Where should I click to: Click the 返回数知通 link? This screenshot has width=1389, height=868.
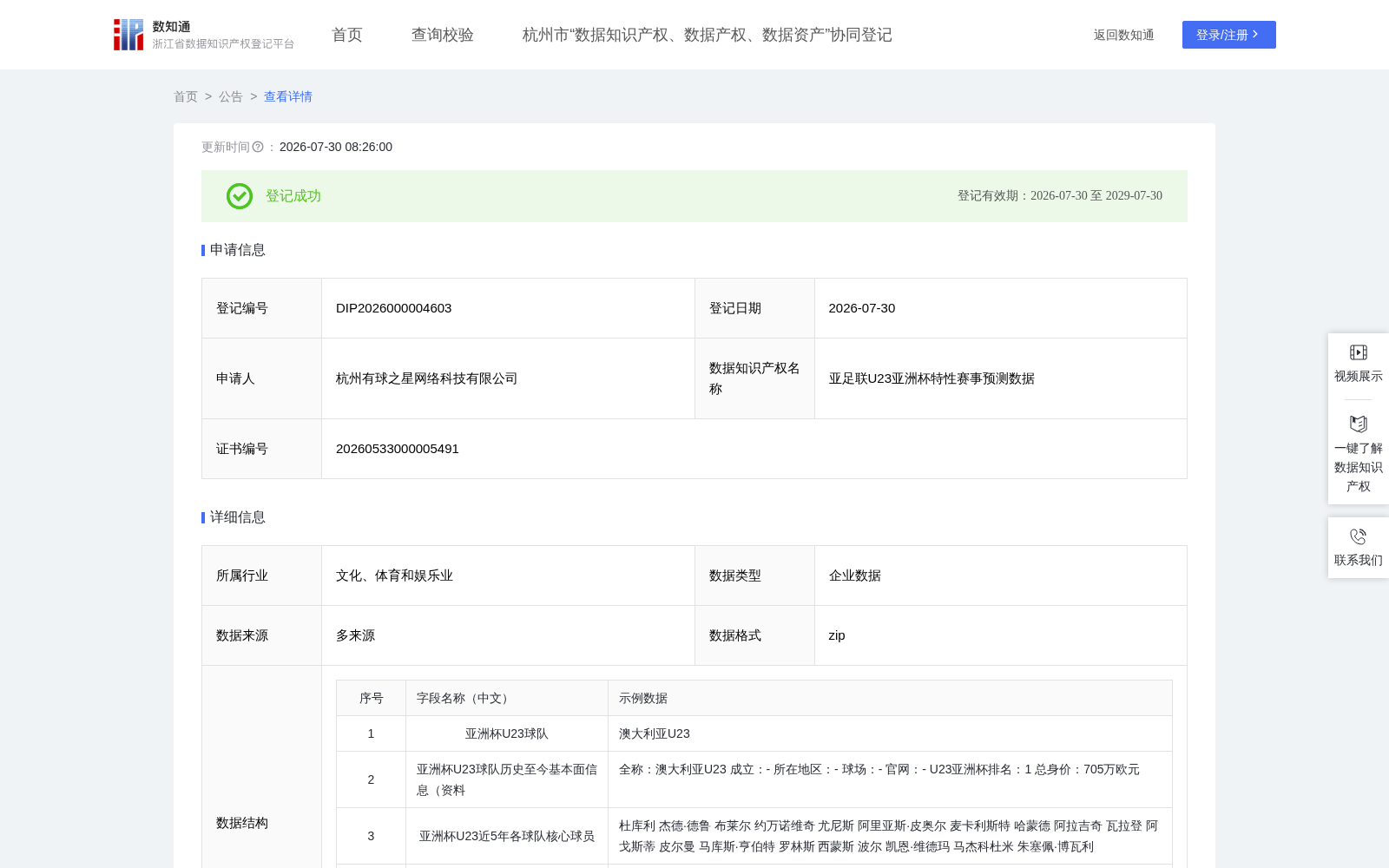click(x=1123, y=35)
